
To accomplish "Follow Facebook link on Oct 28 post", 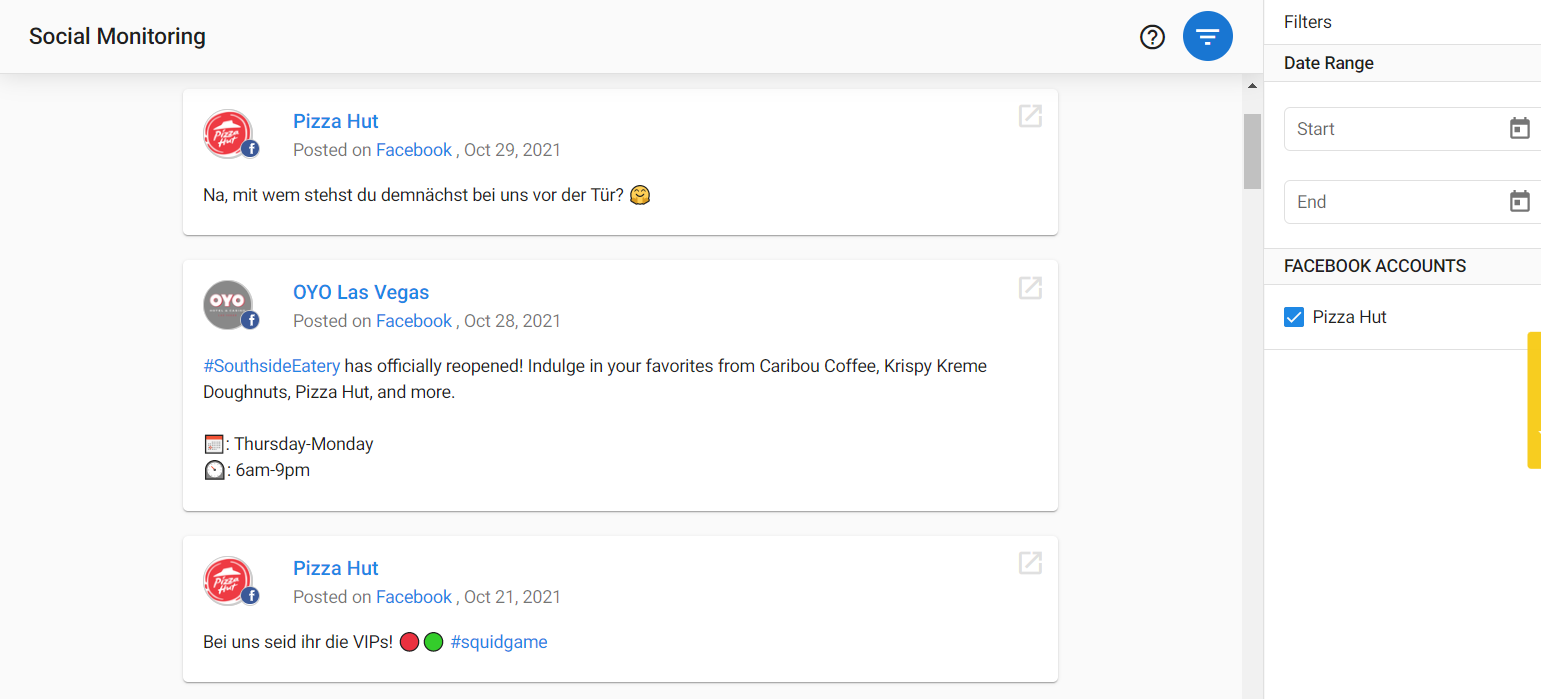I will click(x=414, y=321).
